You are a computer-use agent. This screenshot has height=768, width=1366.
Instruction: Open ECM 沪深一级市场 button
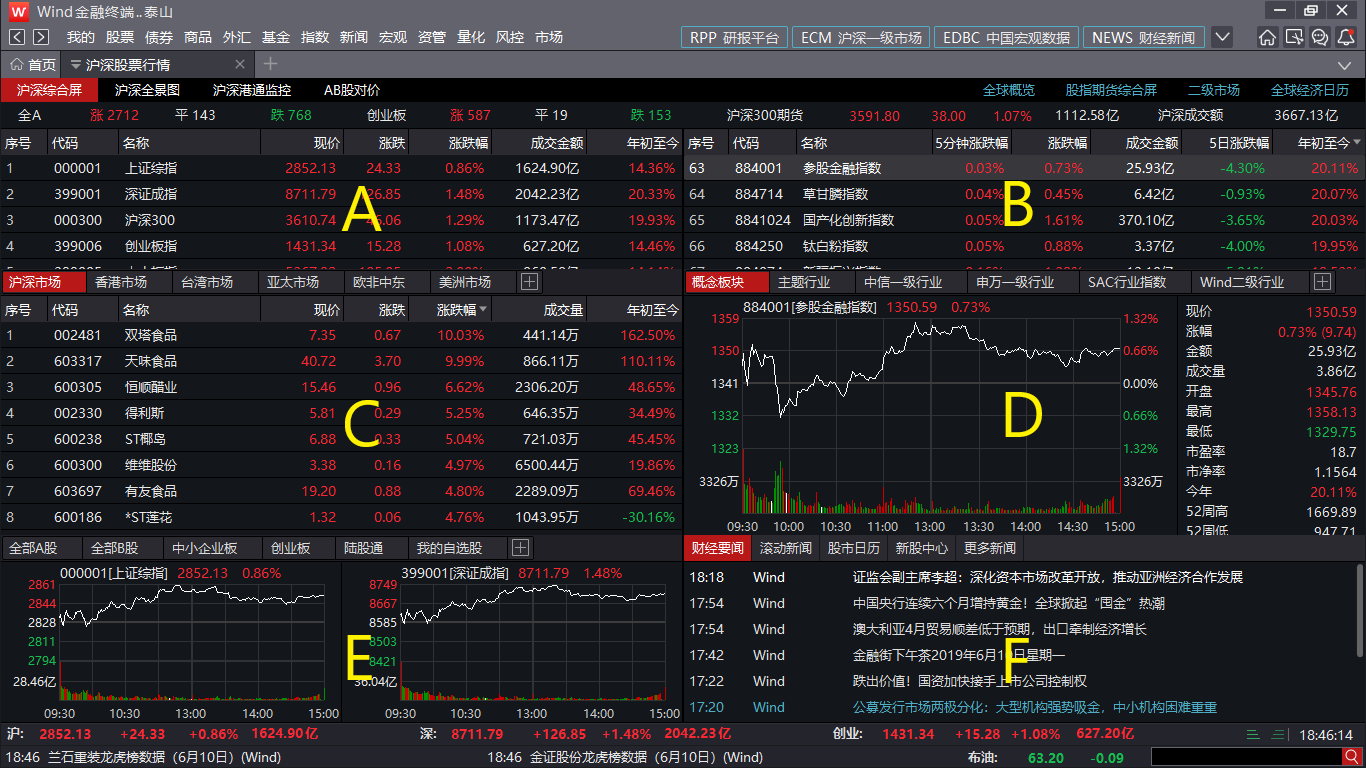tap(860, 37)
